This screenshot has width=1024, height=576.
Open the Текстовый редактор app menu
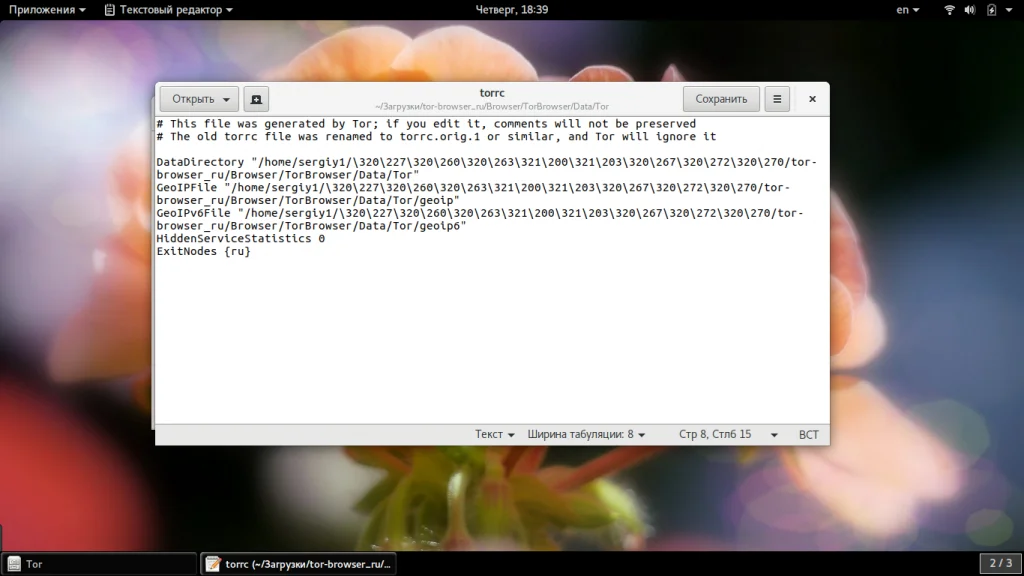[168, 10]
